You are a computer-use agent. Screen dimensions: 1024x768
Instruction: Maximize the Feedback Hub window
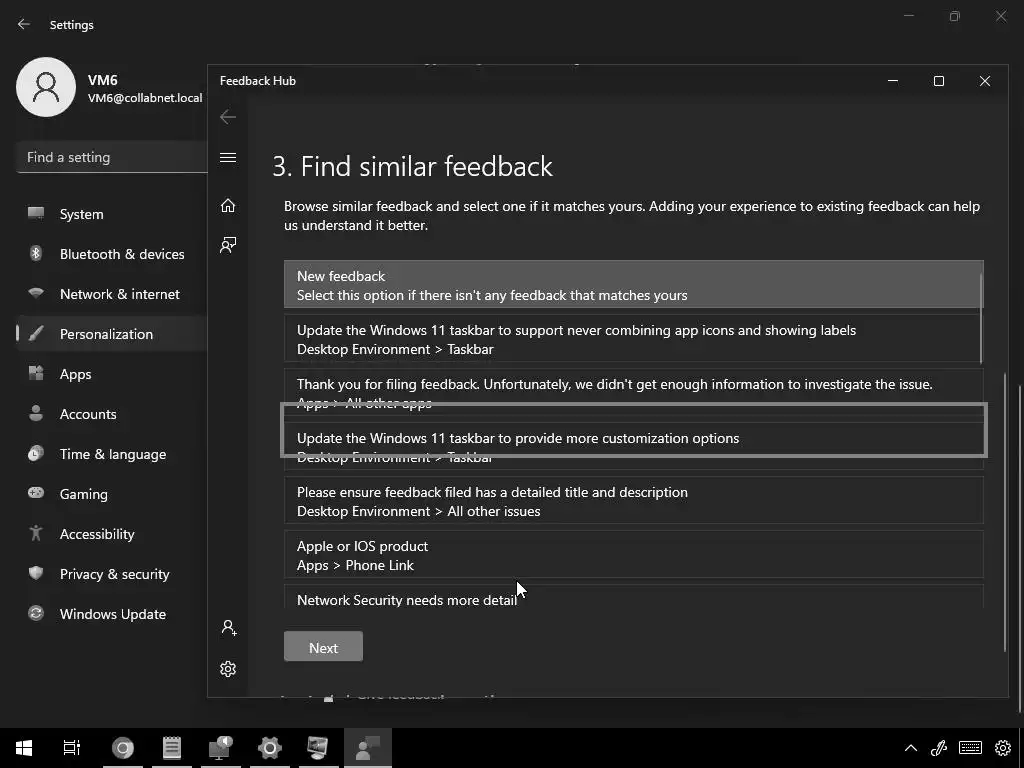(938, 81)
